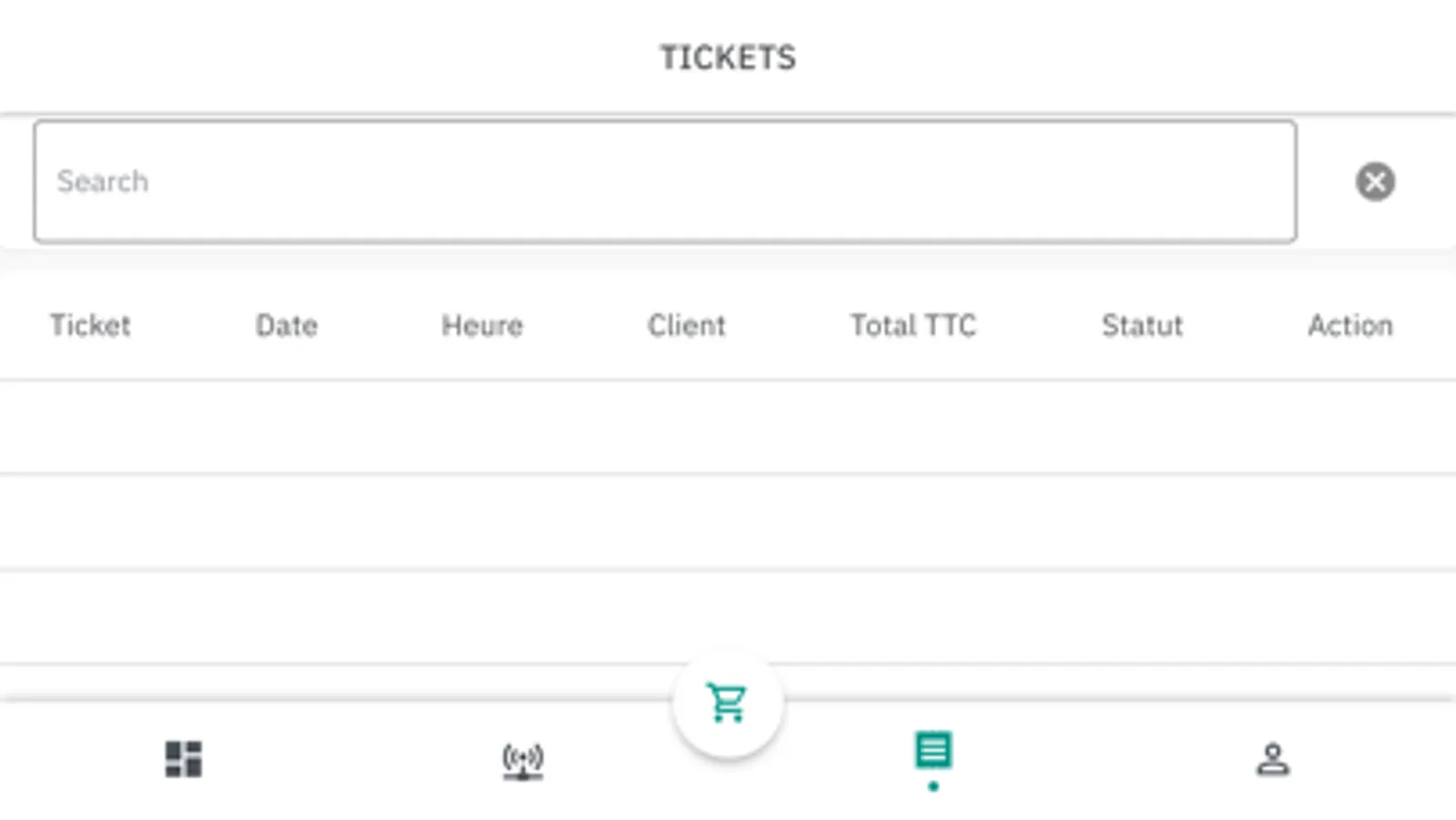This screenshot has height=820, width=1456.
Task: Select the first empty table row
Action: pos(728,426)
